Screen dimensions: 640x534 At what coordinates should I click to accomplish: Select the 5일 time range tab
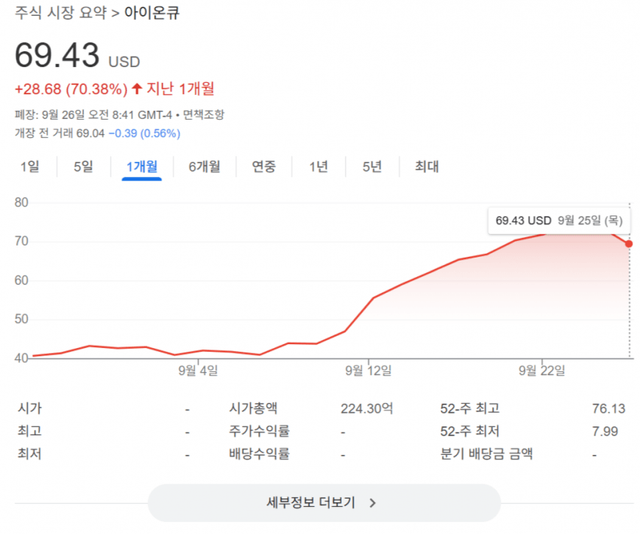pos(83,167)
